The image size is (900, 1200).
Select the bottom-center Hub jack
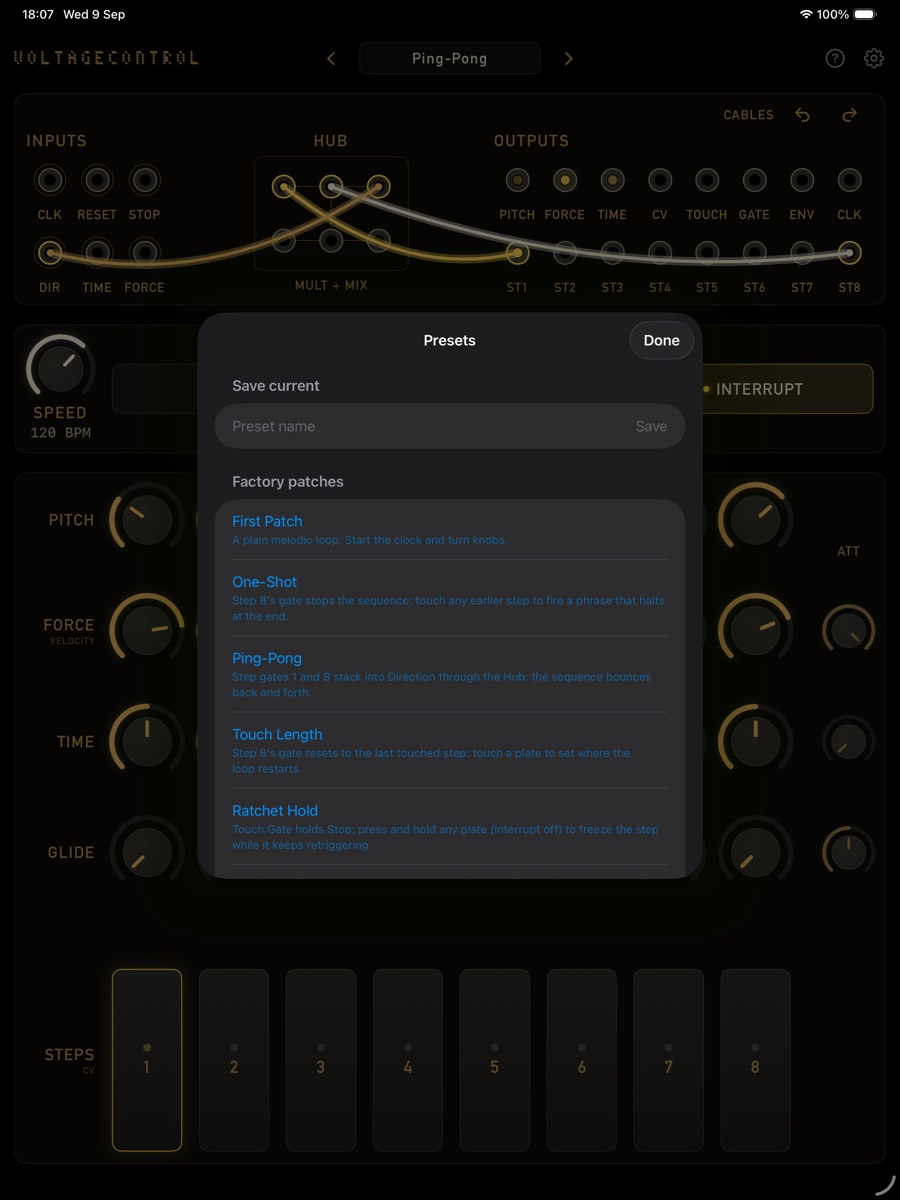pyautogui.click(x=331, y=240)
